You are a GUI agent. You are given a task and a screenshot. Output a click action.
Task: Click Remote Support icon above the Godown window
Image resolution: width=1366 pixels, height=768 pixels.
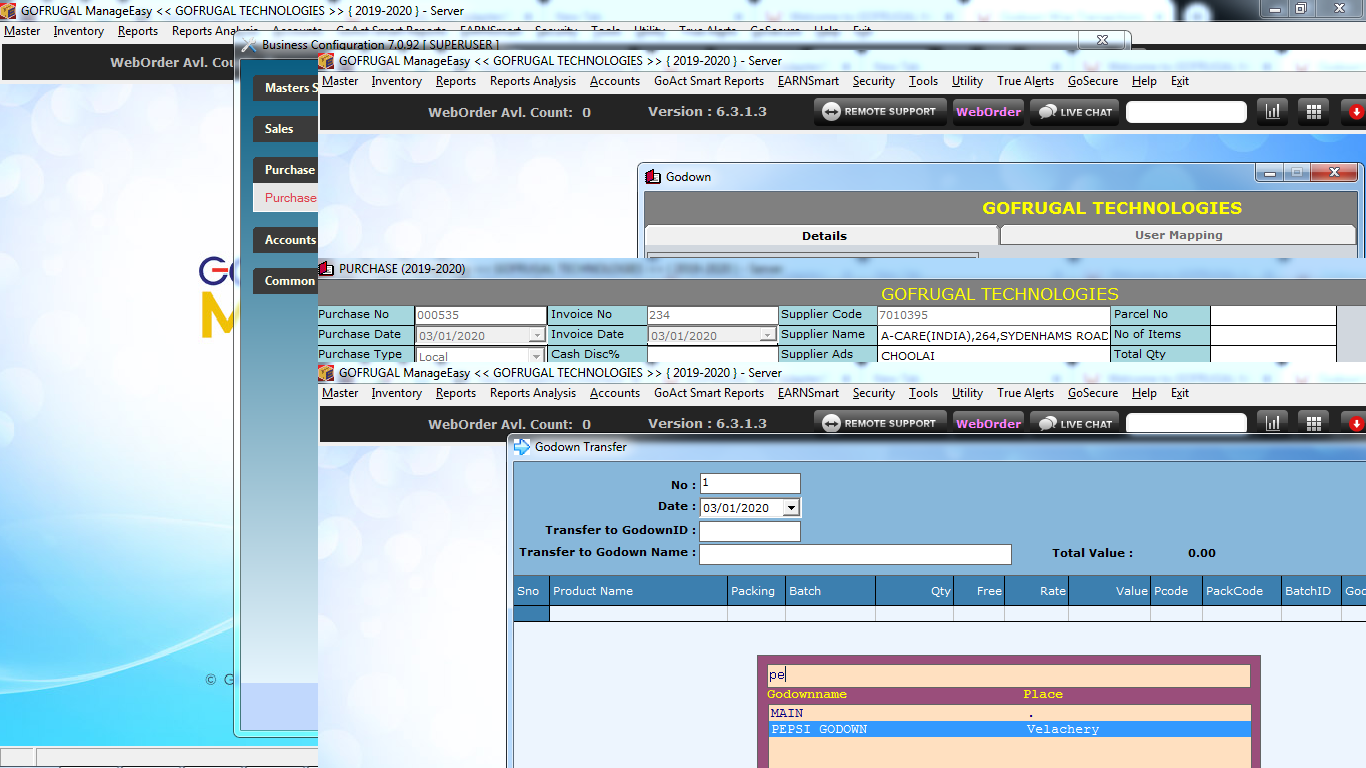pyautogui.click(x=831, y=111)
